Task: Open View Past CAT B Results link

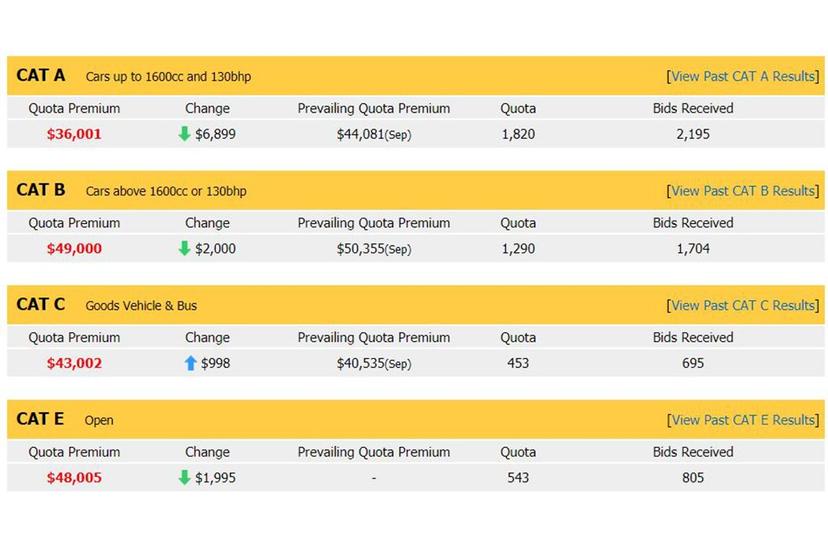Action: [x=743, y=191]
